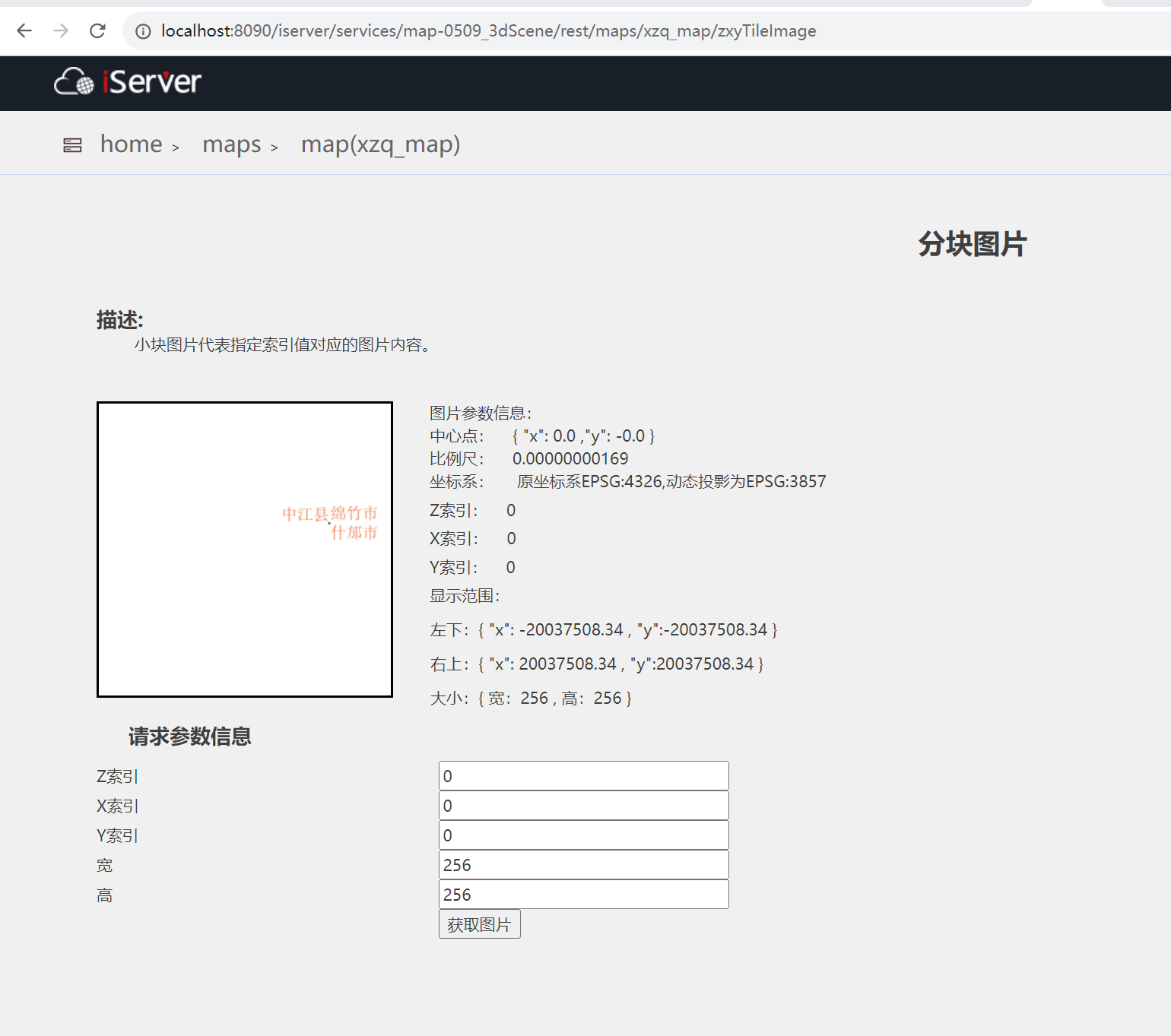Screen dimensions: 1171x1036
Task: Click the chevron after maps breadcrumb
Action: coord(275,147)
